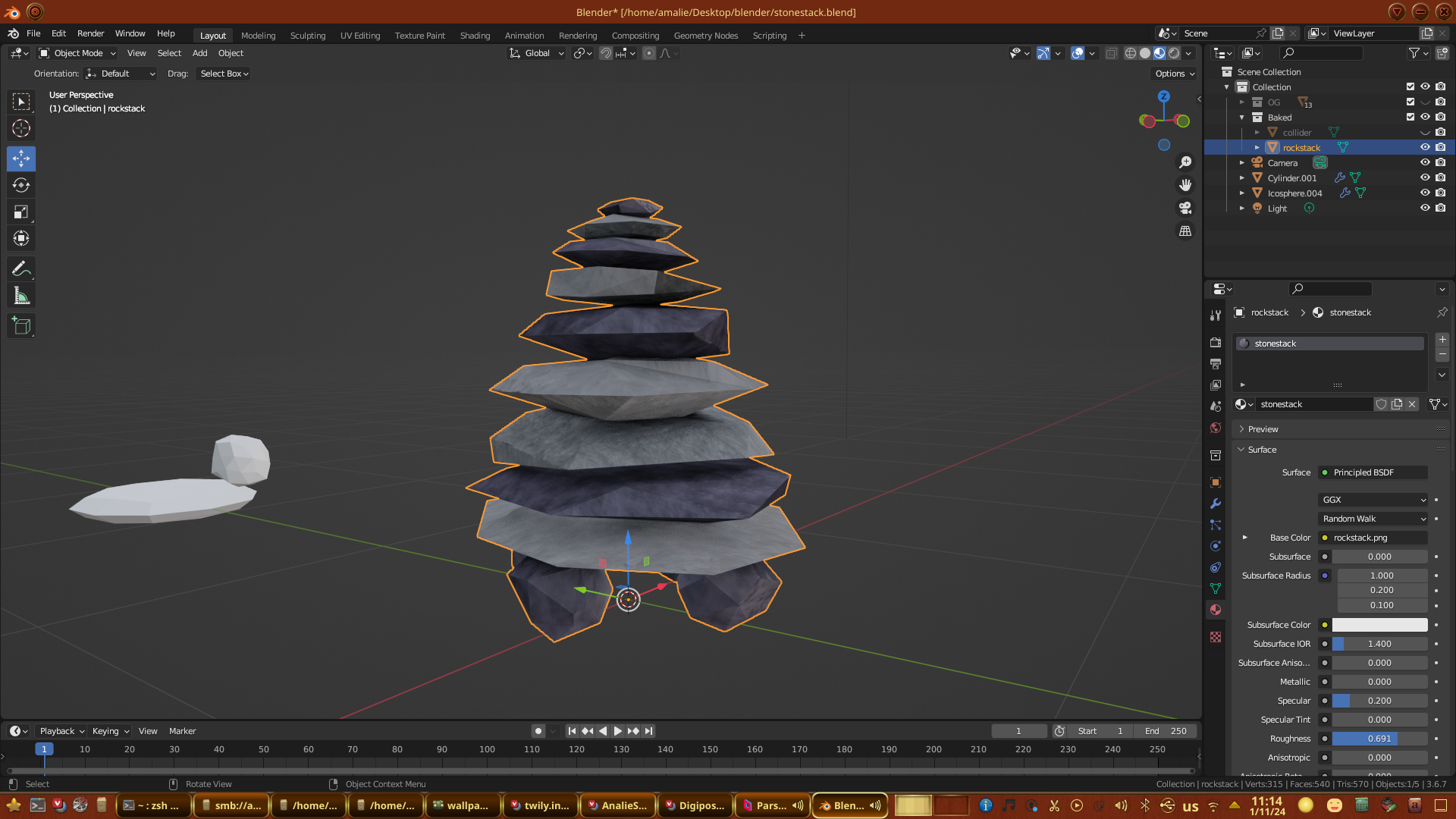
Task: Open the Object Mode dropdown
Action: tap(77, 53)
